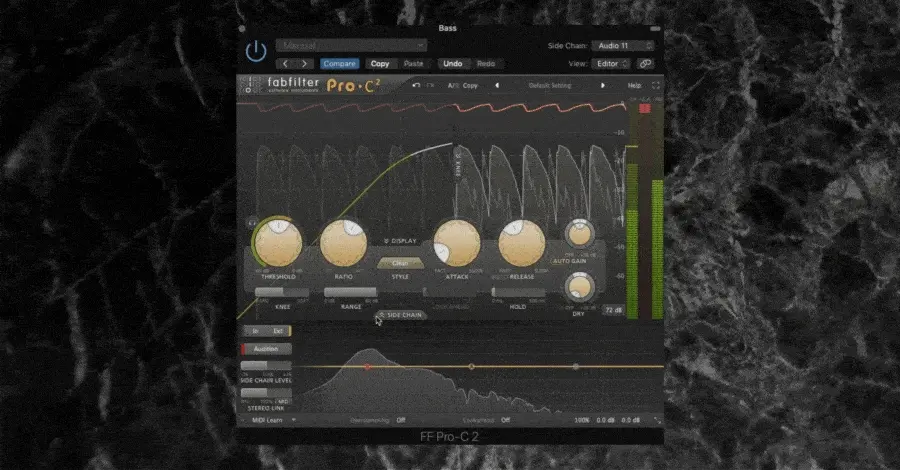
Task: Go to next preset with right chevron
Action: 304,64
